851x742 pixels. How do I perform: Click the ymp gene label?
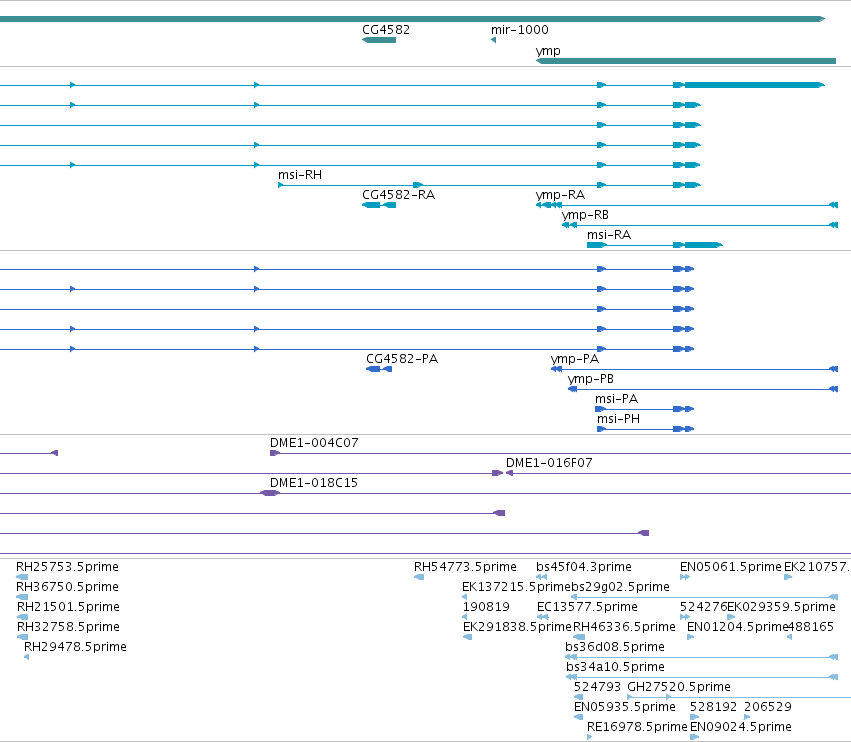548,51
